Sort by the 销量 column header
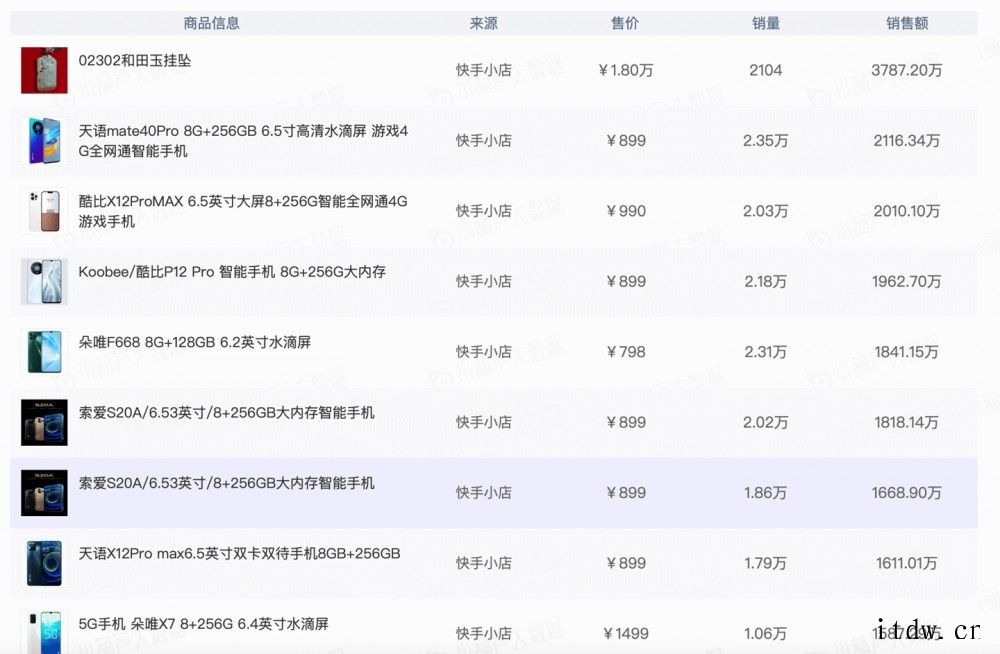The height and width of the screenshot is (654, 1000). 765,24
